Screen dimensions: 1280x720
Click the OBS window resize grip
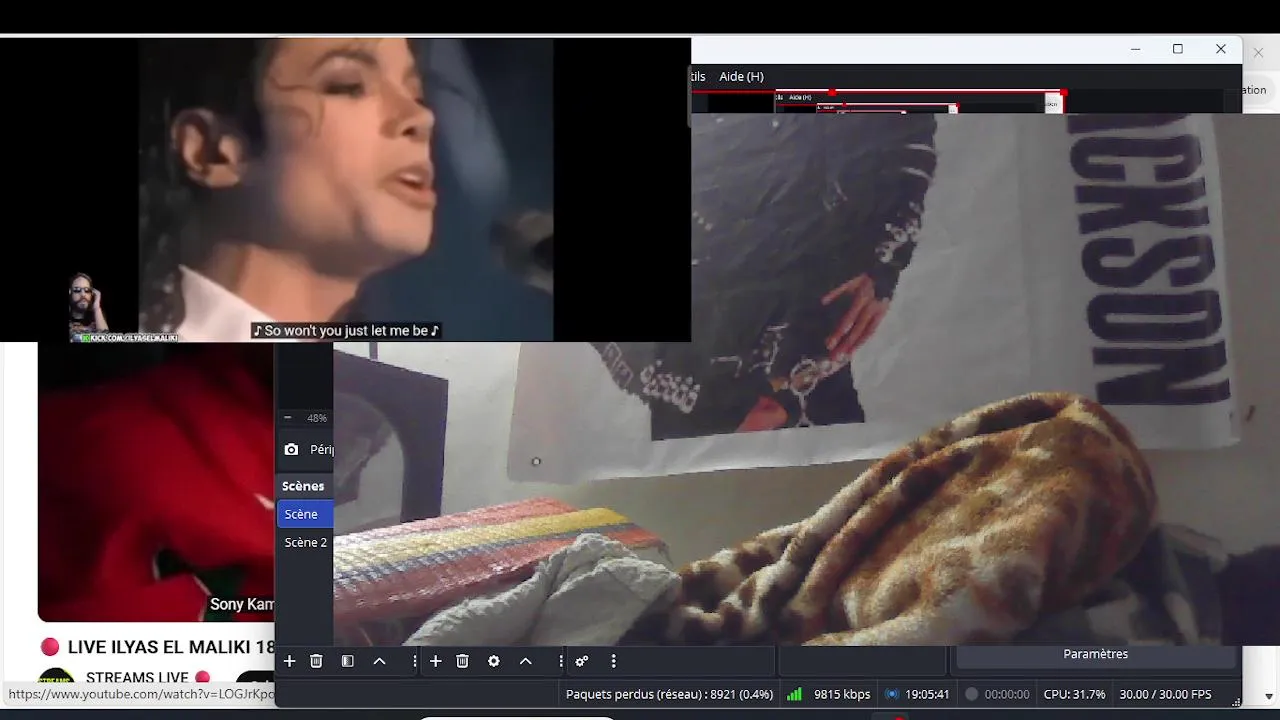point(1236,701)
